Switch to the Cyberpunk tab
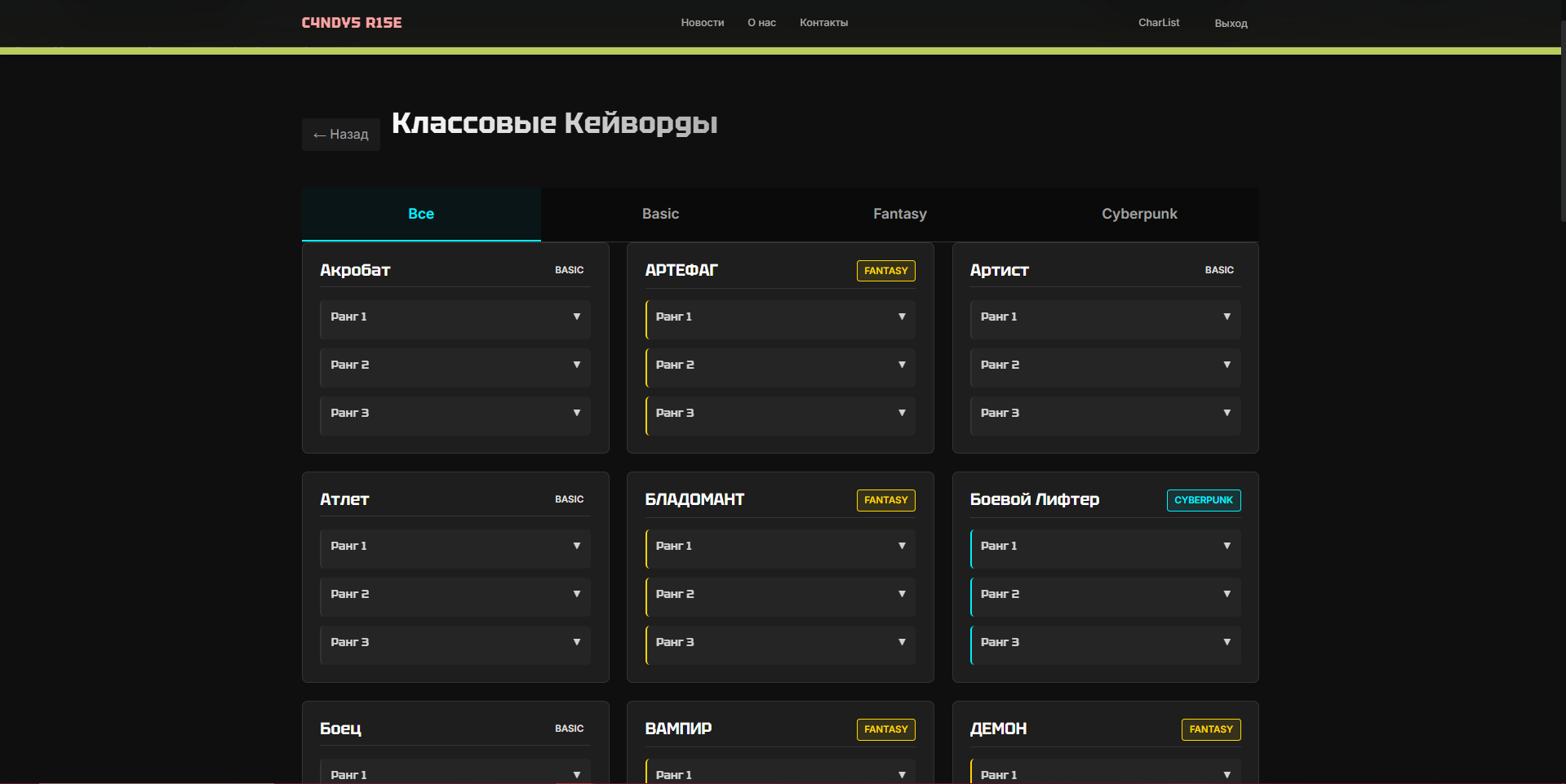 [x=1139, y=215]
